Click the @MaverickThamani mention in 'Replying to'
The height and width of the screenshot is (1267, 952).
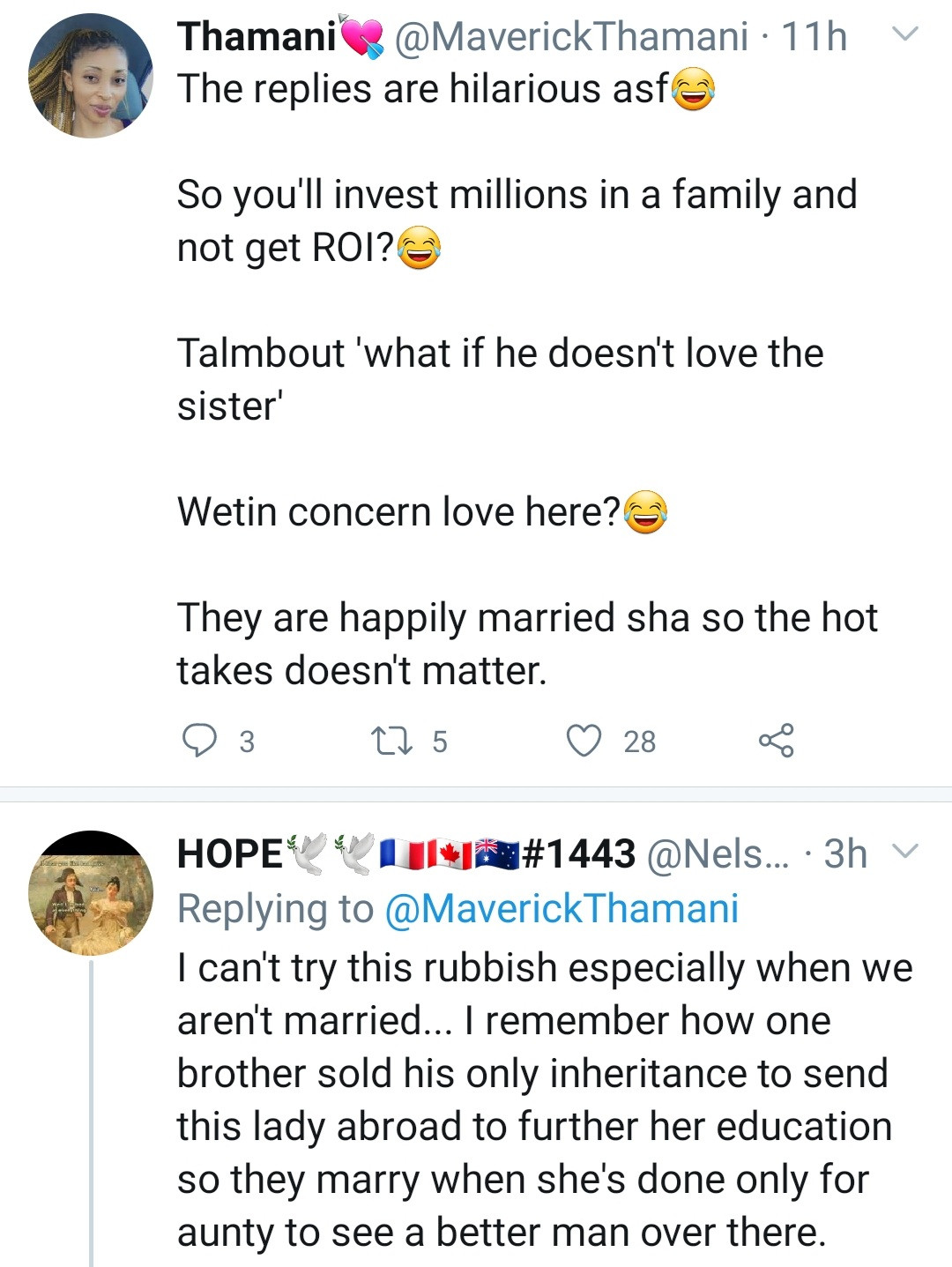coord(562,909)
